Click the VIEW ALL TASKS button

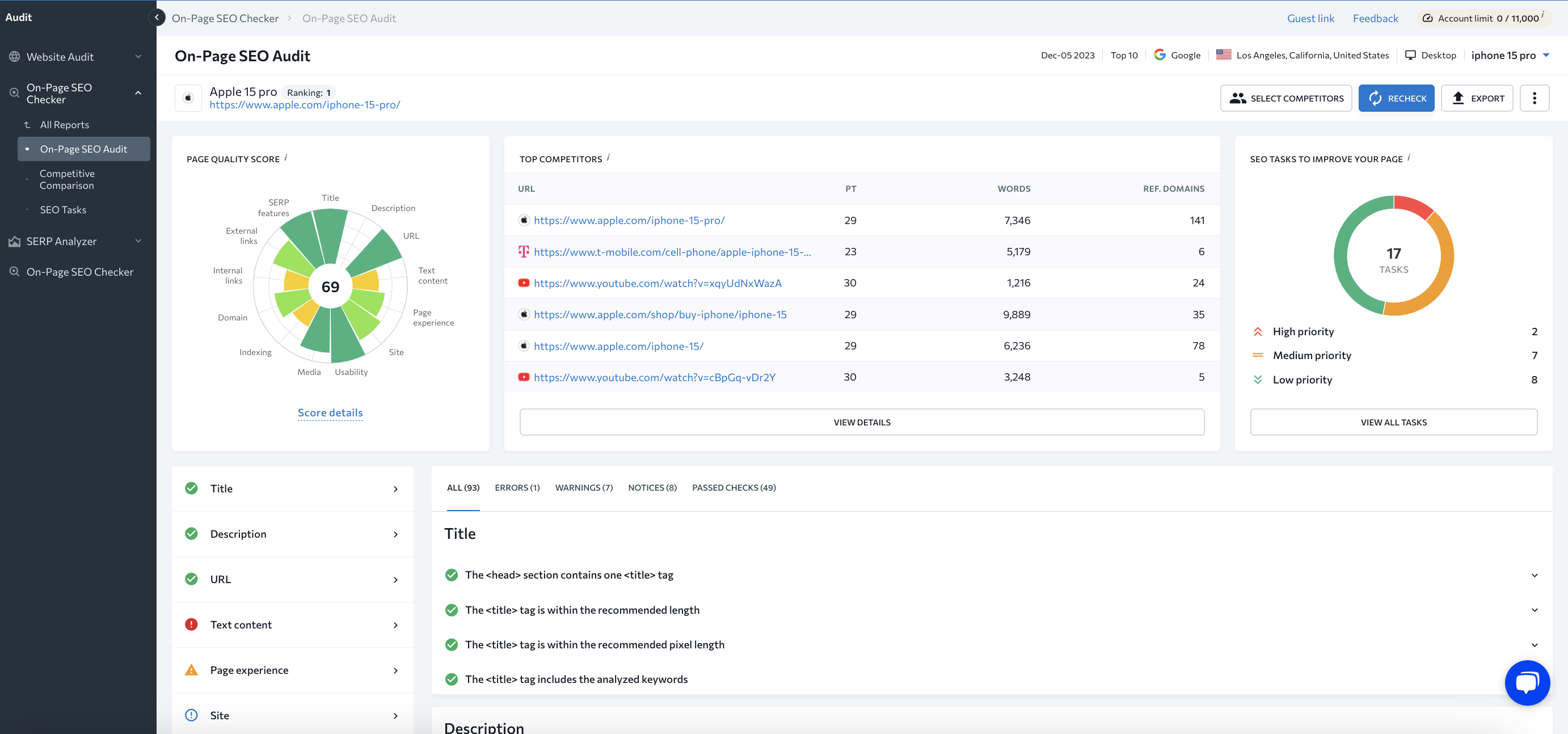click(1393, 422)
